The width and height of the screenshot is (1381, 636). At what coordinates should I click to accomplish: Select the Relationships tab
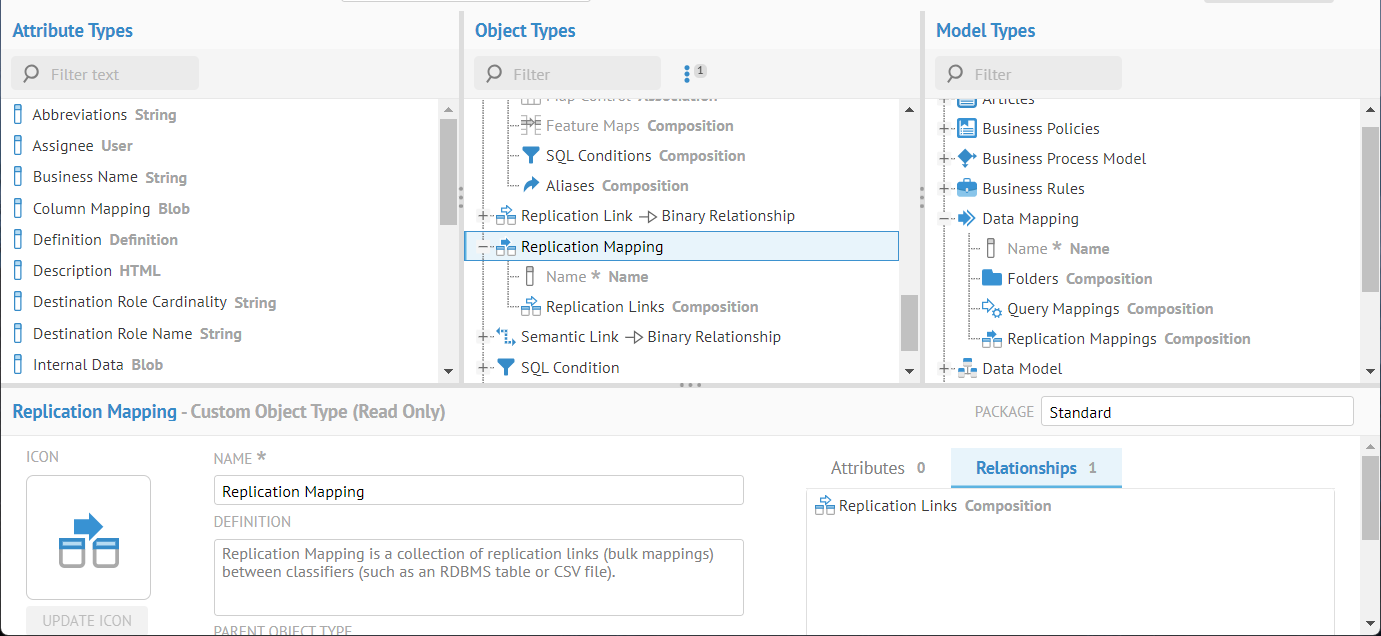(x=1035, y=468)
